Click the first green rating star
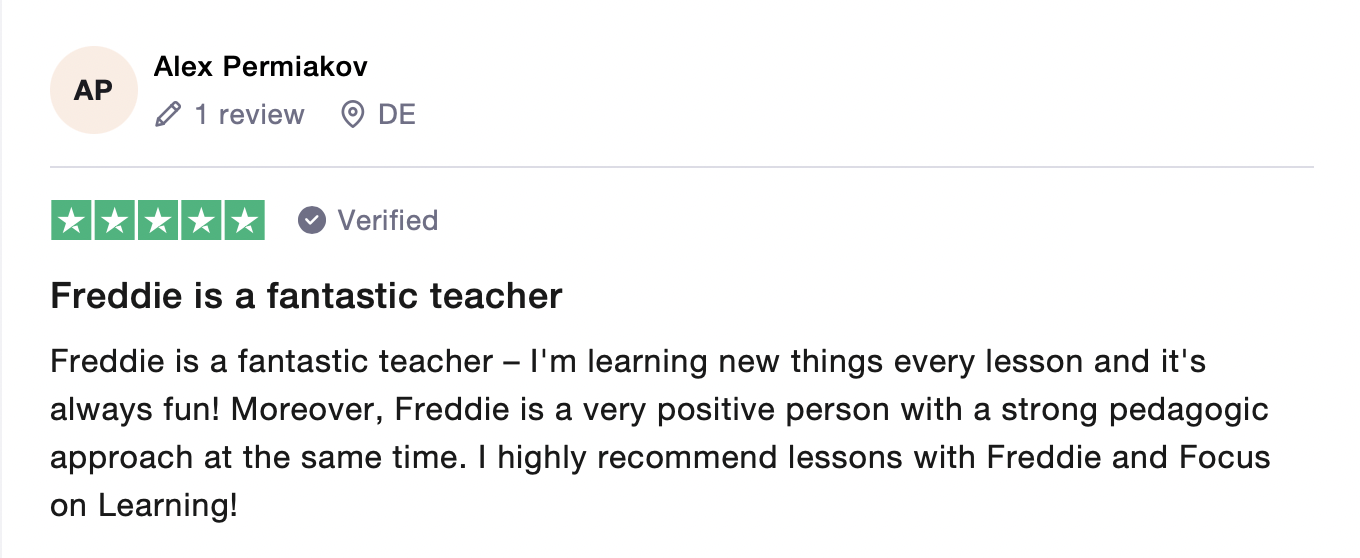This screenshot has height=558, width=1360. pyautogui.click(x=71, y=221)
